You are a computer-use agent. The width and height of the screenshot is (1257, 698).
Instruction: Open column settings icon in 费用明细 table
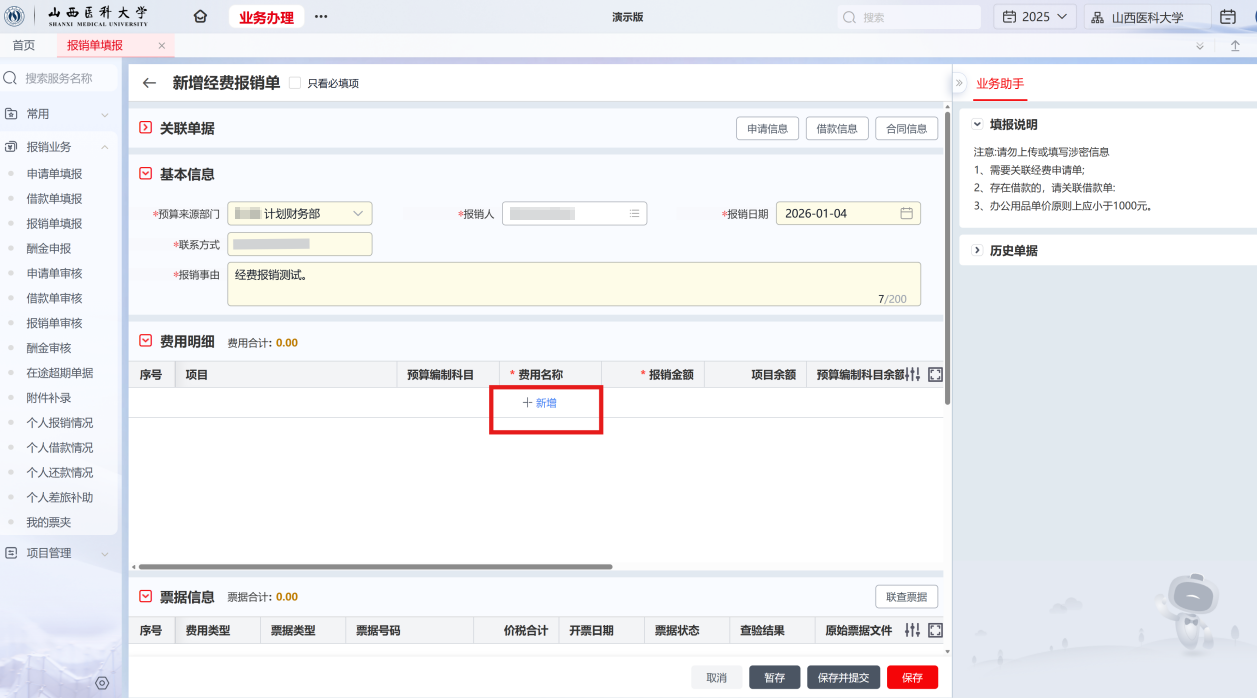point(912,375)
